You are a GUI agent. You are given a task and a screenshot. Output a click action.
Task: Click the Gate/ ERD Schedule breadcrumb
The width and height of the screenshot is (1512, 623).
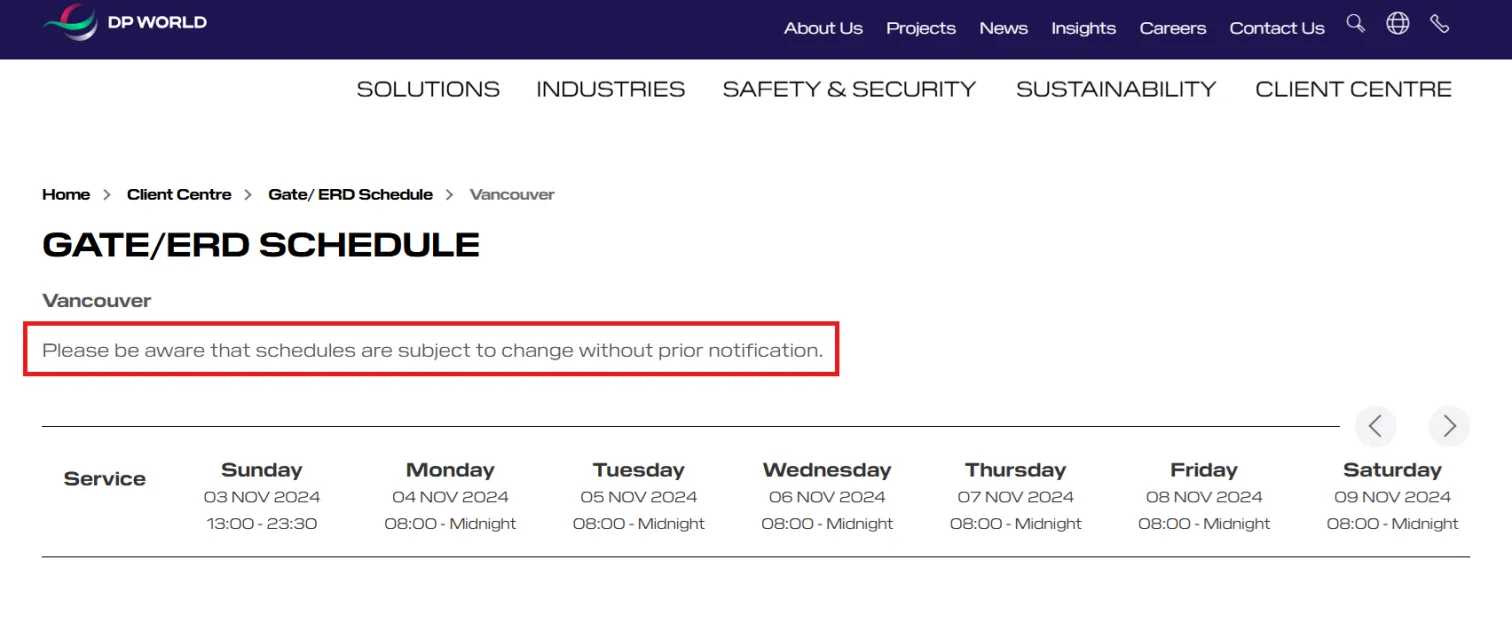pos(350,194)
